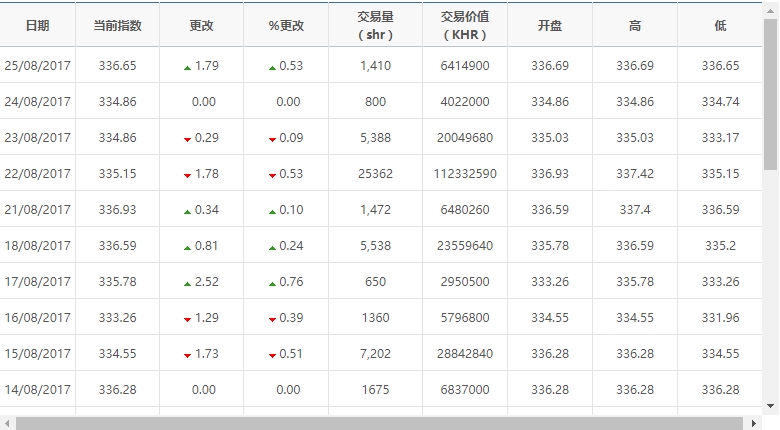Click the 交易价值 (KHR) column header
The width and height of the screenshot is (780, 430).
tap(464, 25)
